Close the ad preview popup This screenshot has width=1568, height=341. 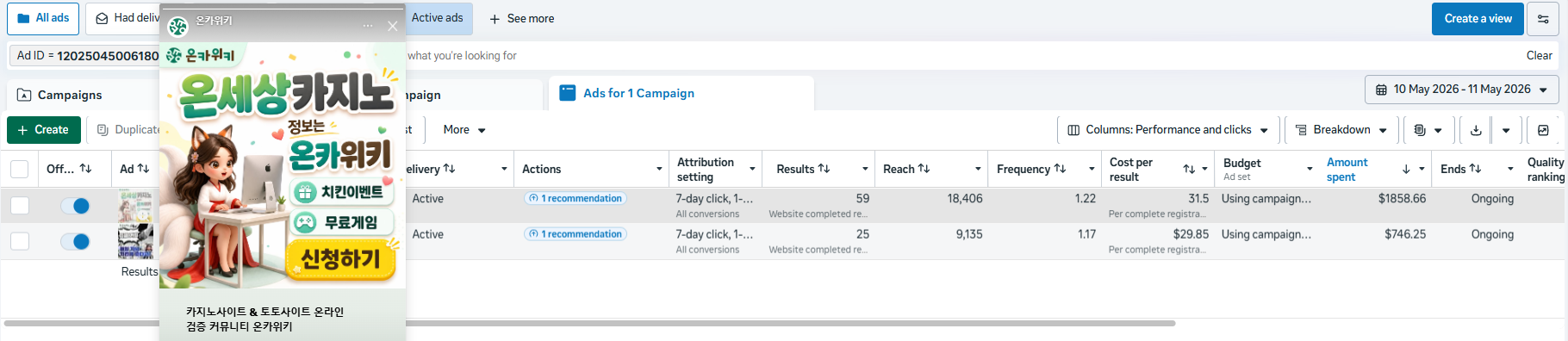coord(393,26)
